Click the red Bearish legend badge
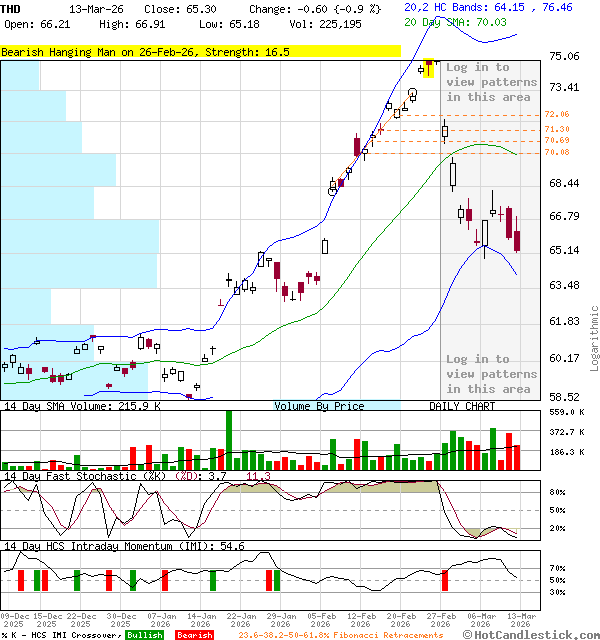This screenshot has width=600, height=640. click(x=194, y=635)
